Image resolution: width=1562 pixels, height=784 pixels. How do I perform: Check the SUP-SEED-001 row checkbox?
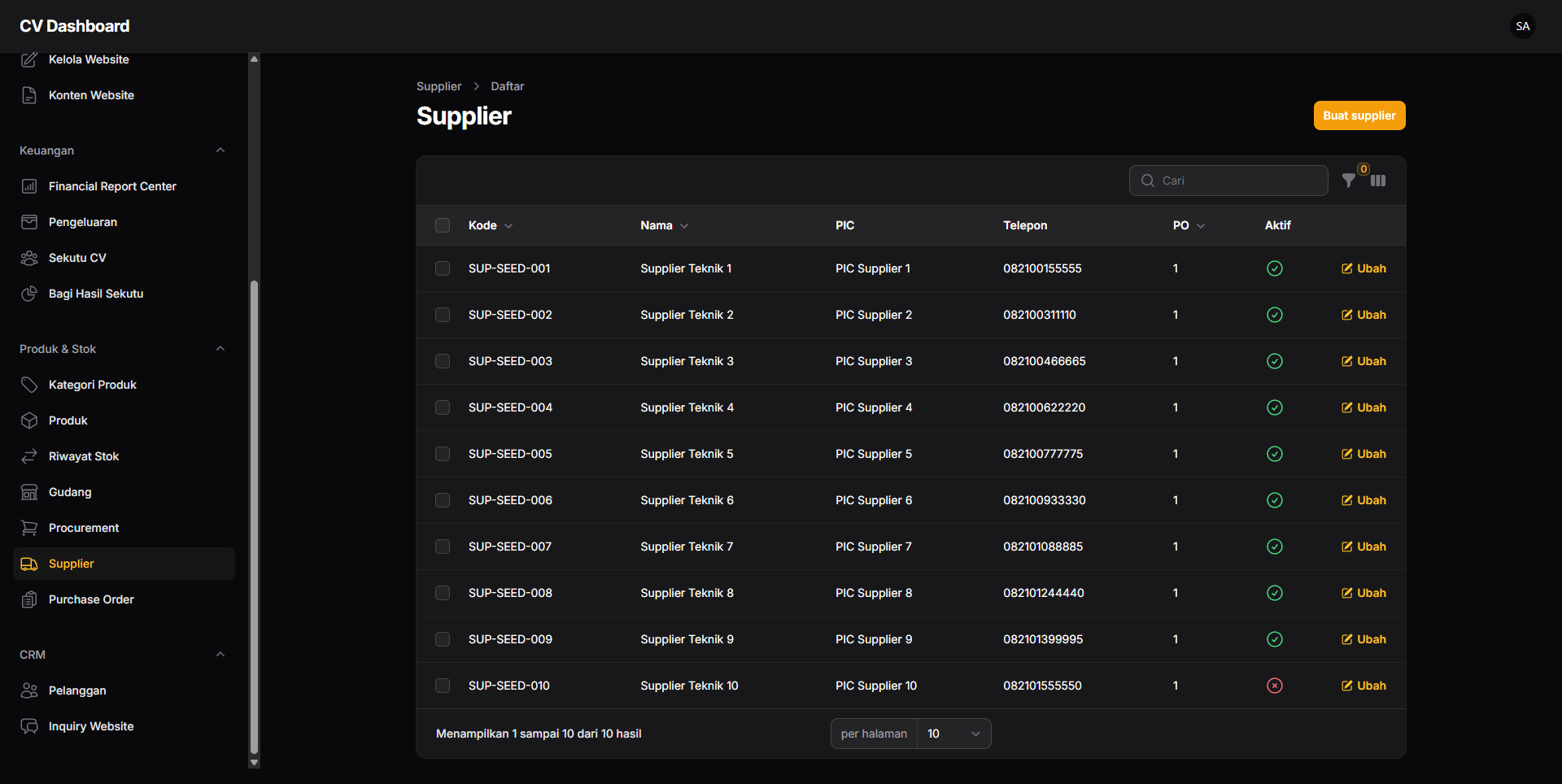(443, 268)
